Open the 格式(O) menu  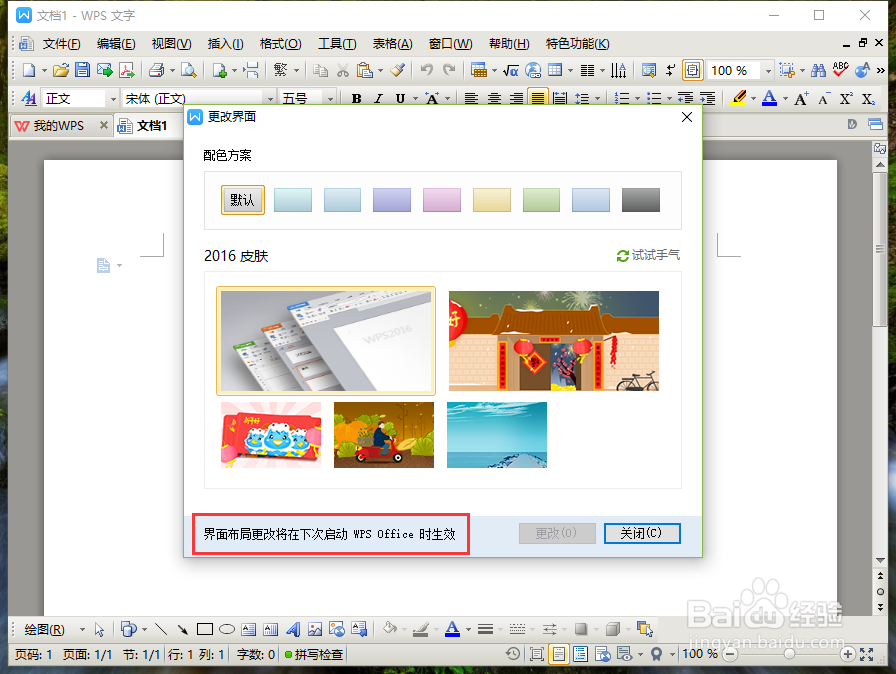[280, 43]
